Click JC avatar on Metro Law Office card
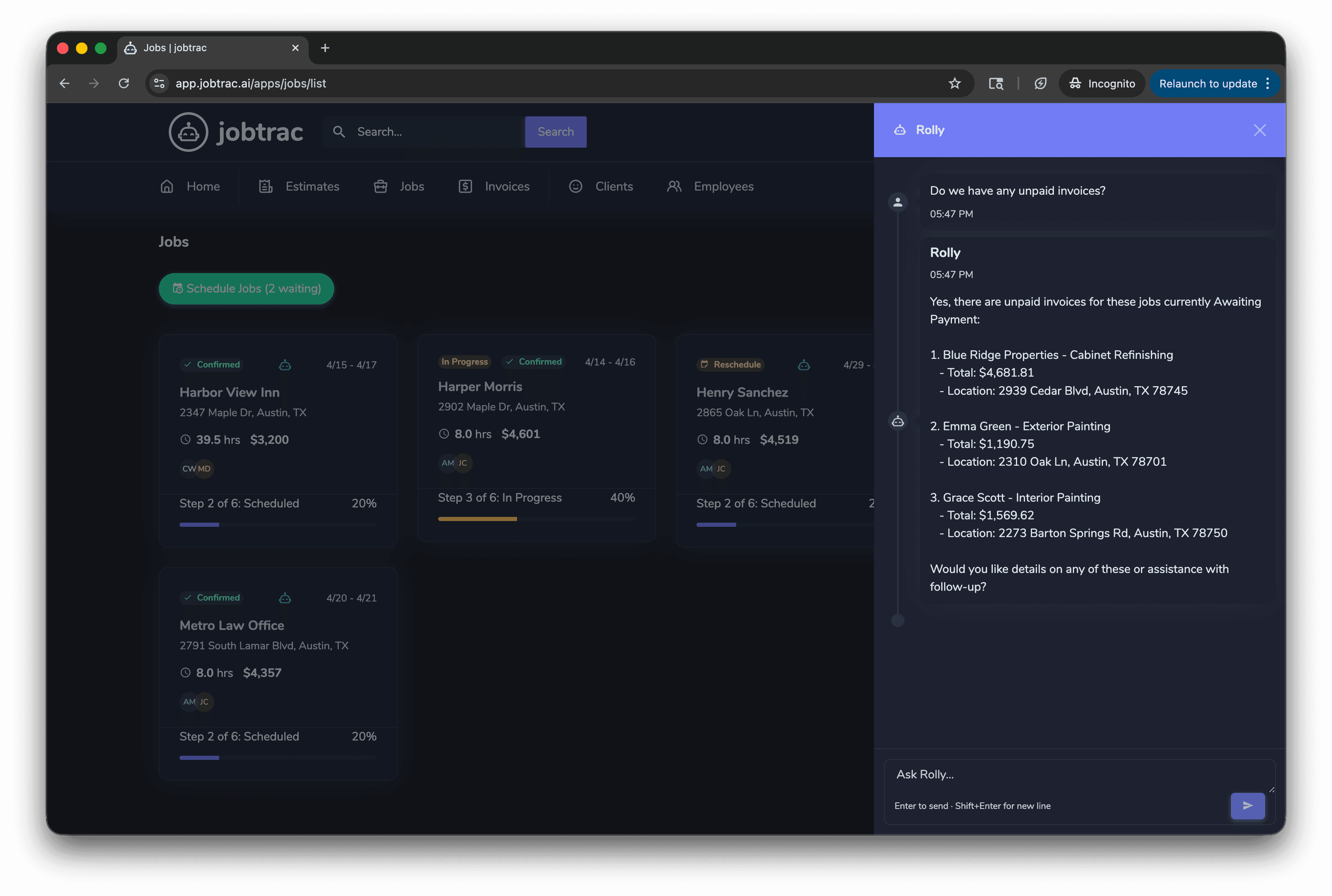This screenshot has width=1332, height=896. coord(205,702)
